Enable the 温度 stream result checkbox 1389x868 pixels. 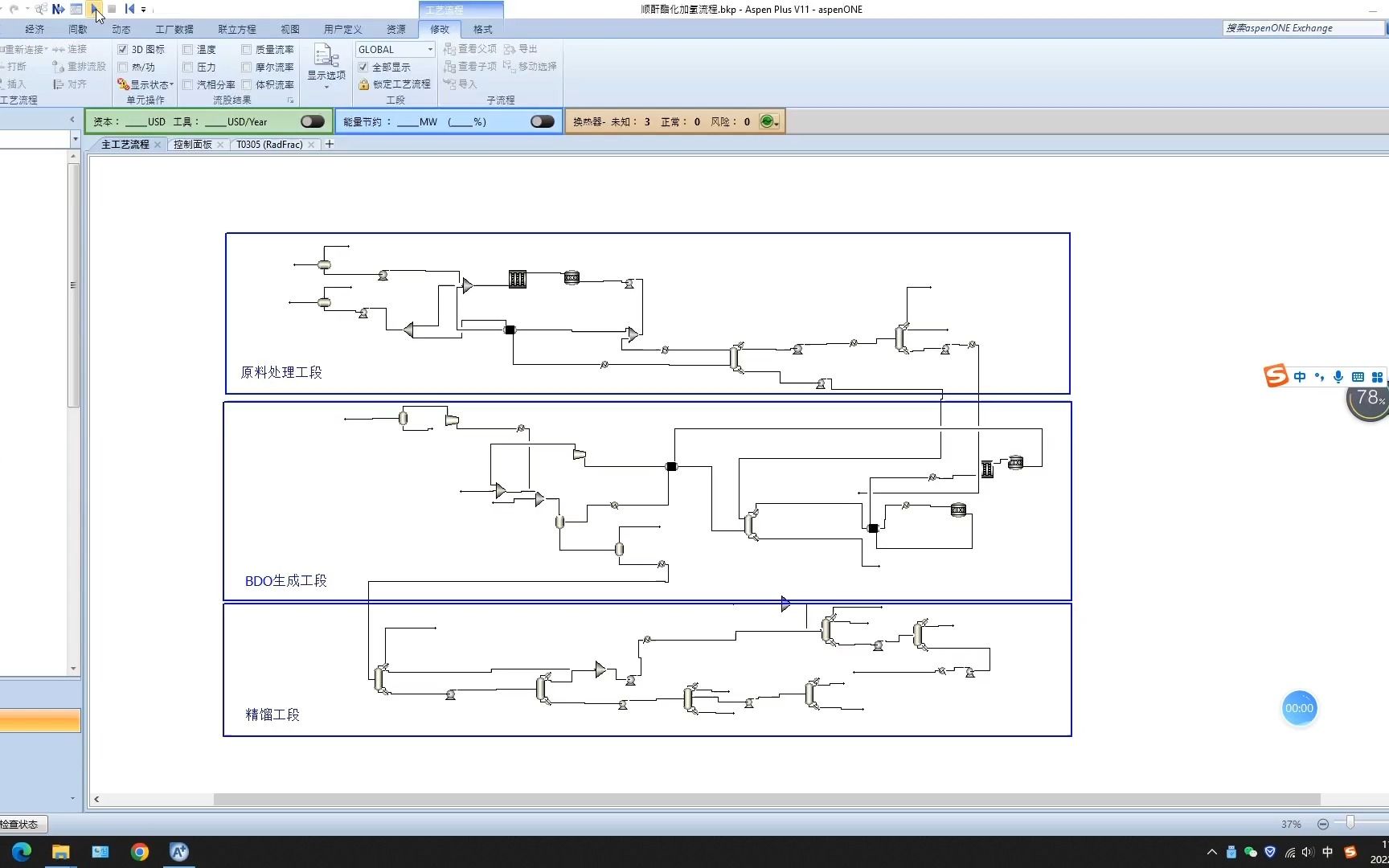tap(188, 50)
